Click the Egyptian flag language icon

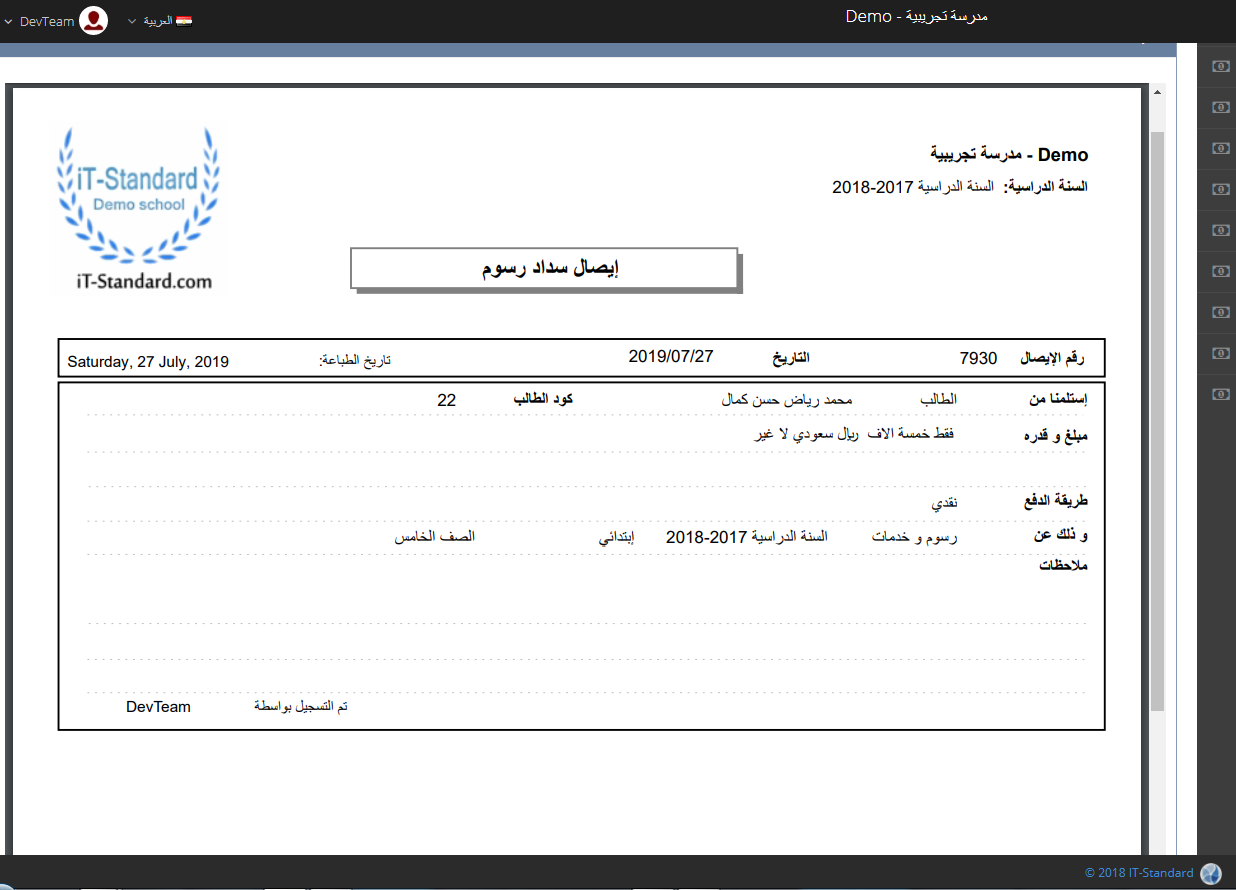click(x=183, y=21)
